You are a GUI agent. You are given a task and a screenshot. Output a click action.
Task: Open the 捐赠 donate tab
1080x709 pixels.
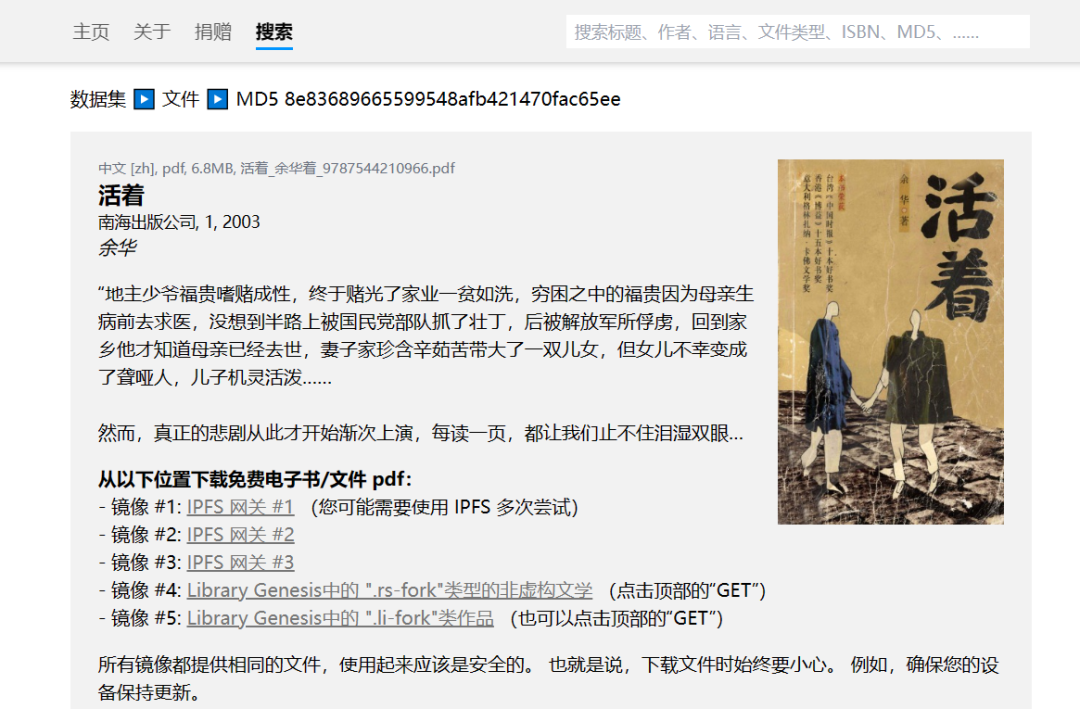[213, 32]
